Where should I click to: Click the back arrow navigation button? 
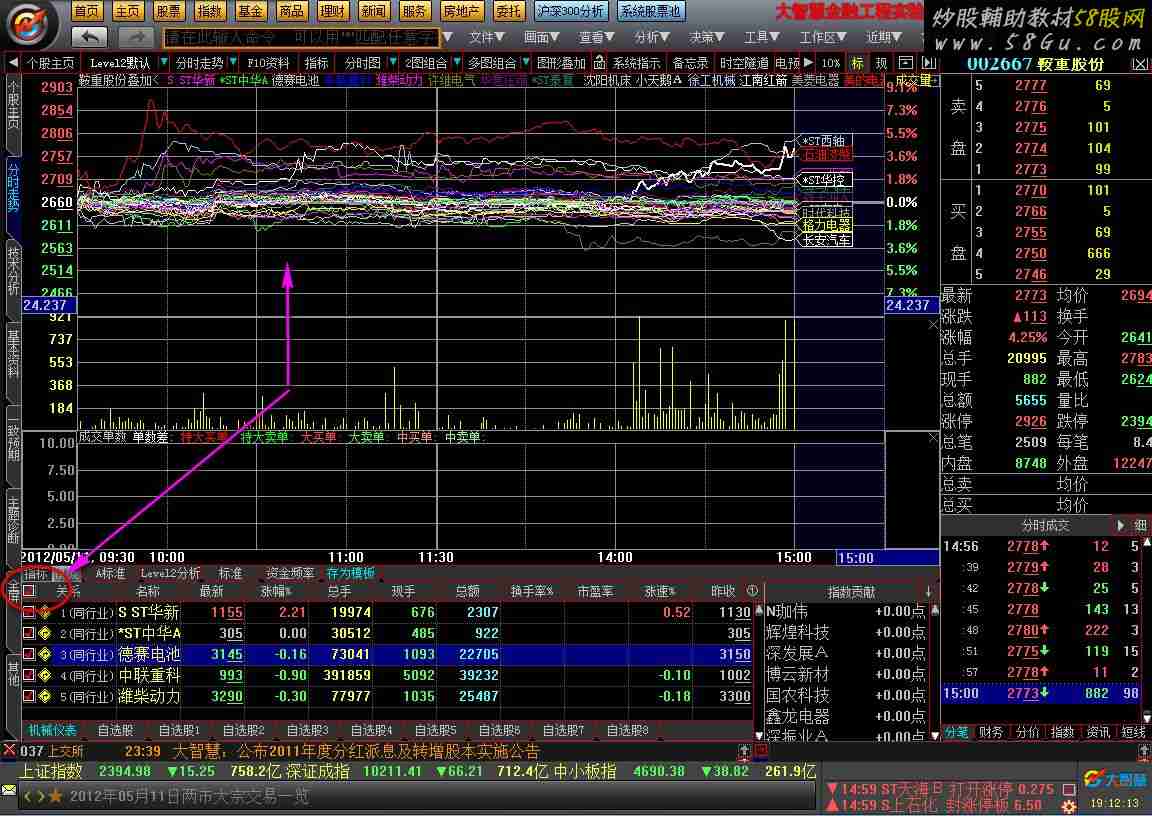click(90, 36)
